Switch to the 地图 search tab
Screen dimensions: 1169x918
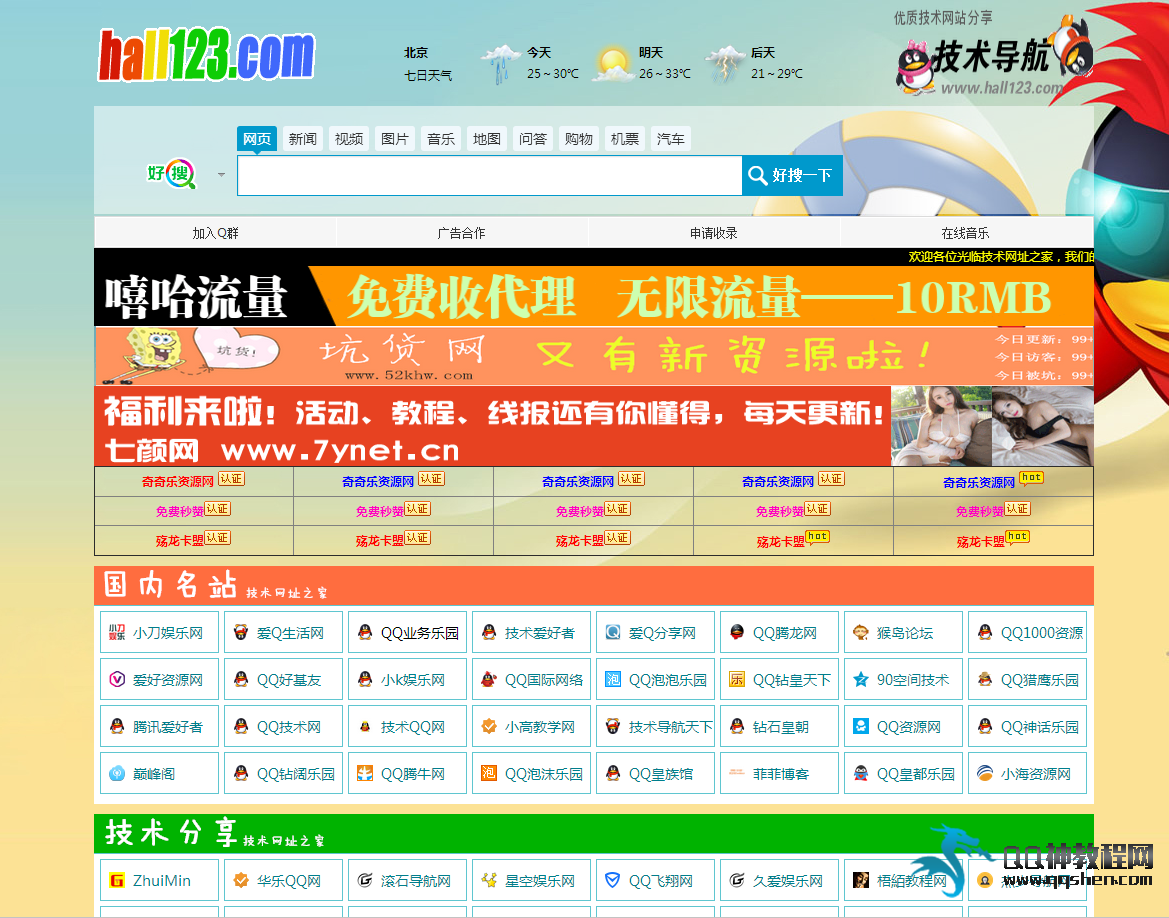pyautogui.click(x=487, y=139)
